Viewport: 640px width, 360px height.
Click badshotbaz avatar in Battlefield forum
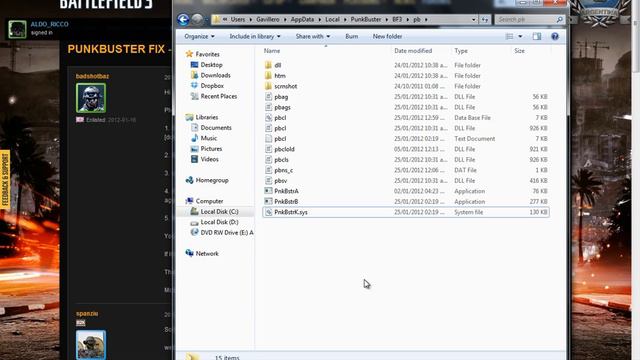pyautogui.click(x=91, y=98)
